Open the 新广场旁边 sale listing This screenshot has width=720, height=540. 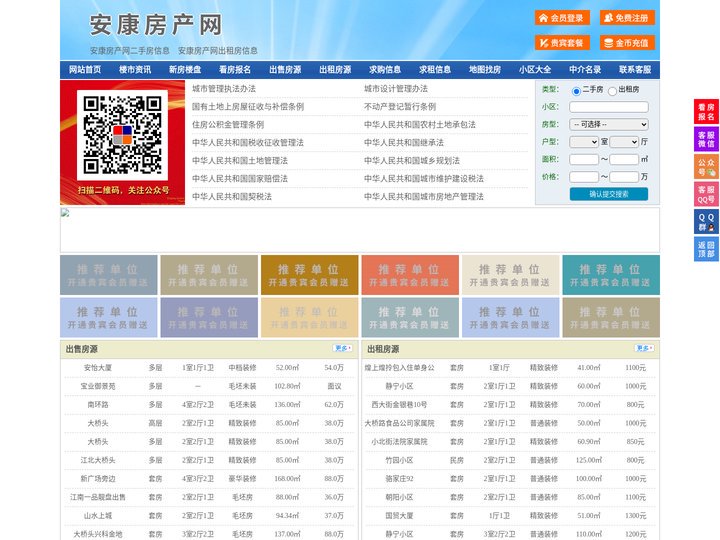98,478
